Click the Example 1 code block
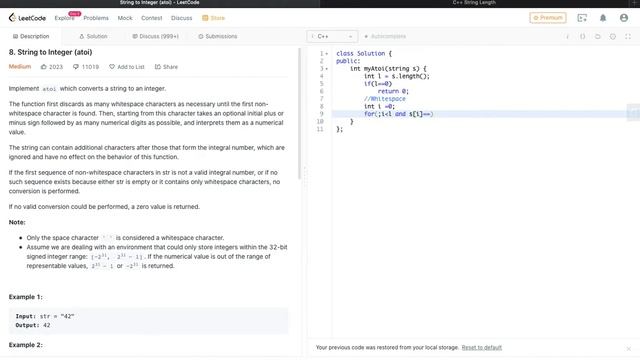Screen dimensions: 640x360 tap(148, 321)
